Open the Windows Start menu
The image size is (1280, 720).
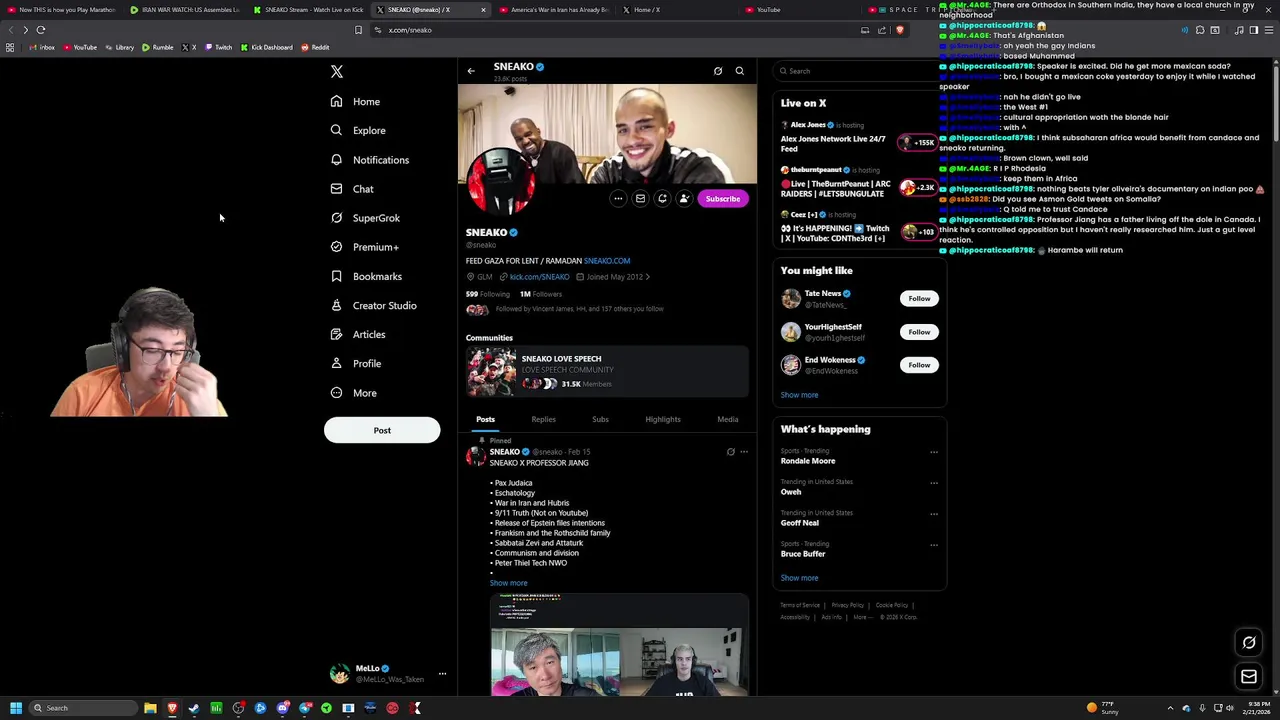pyautogui.click(x=15, y=708)
